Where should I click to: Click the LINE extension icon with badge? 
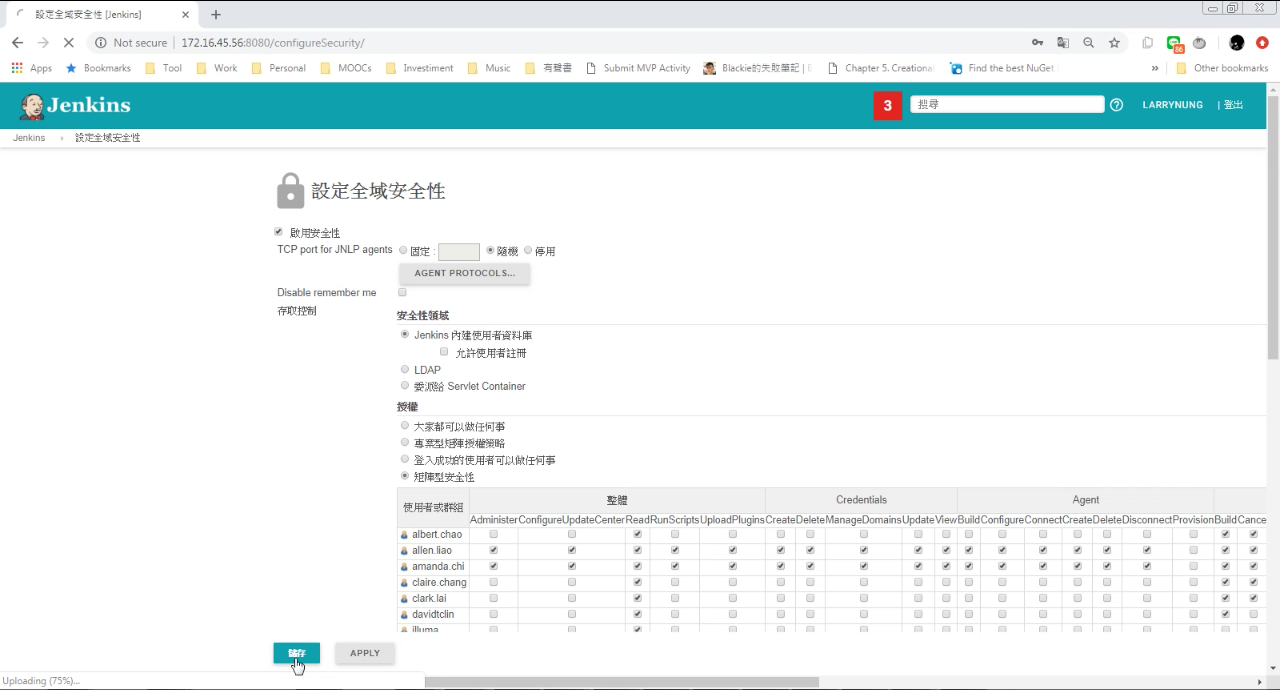pos(1175,44)
